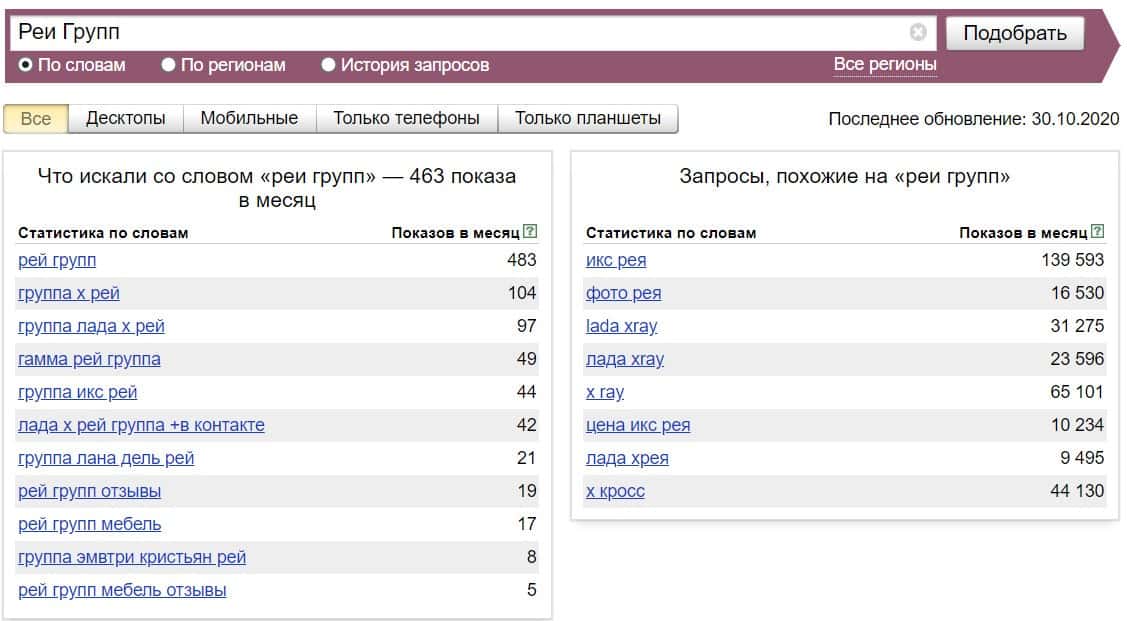1127x621 pixels.
Task: Open the рей групп отзывы query link
Action: [89, 491]
